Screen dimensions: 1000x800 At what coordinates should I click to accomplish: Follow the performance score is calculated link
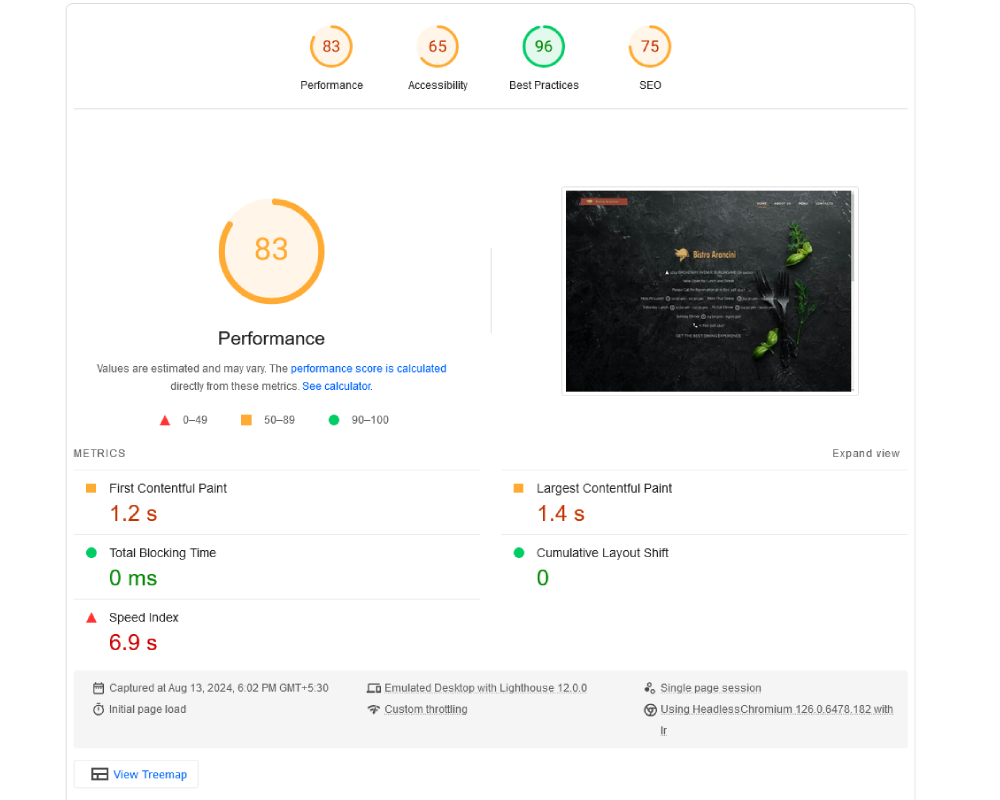(x=369, y=368)
